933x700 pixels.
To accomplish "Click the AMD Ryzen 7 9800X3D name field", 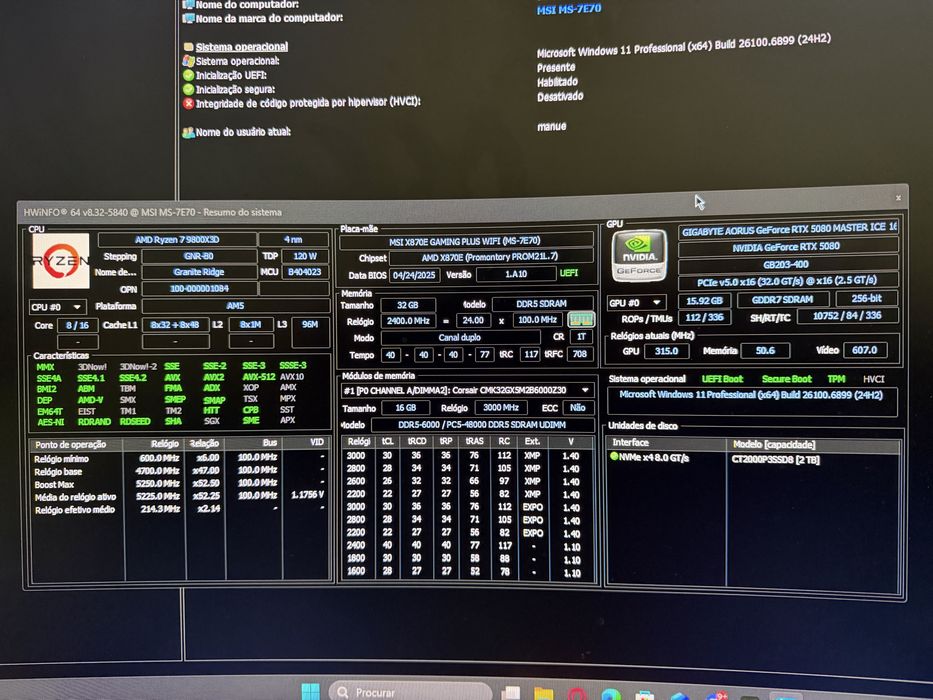I will (x=177, y=240).
